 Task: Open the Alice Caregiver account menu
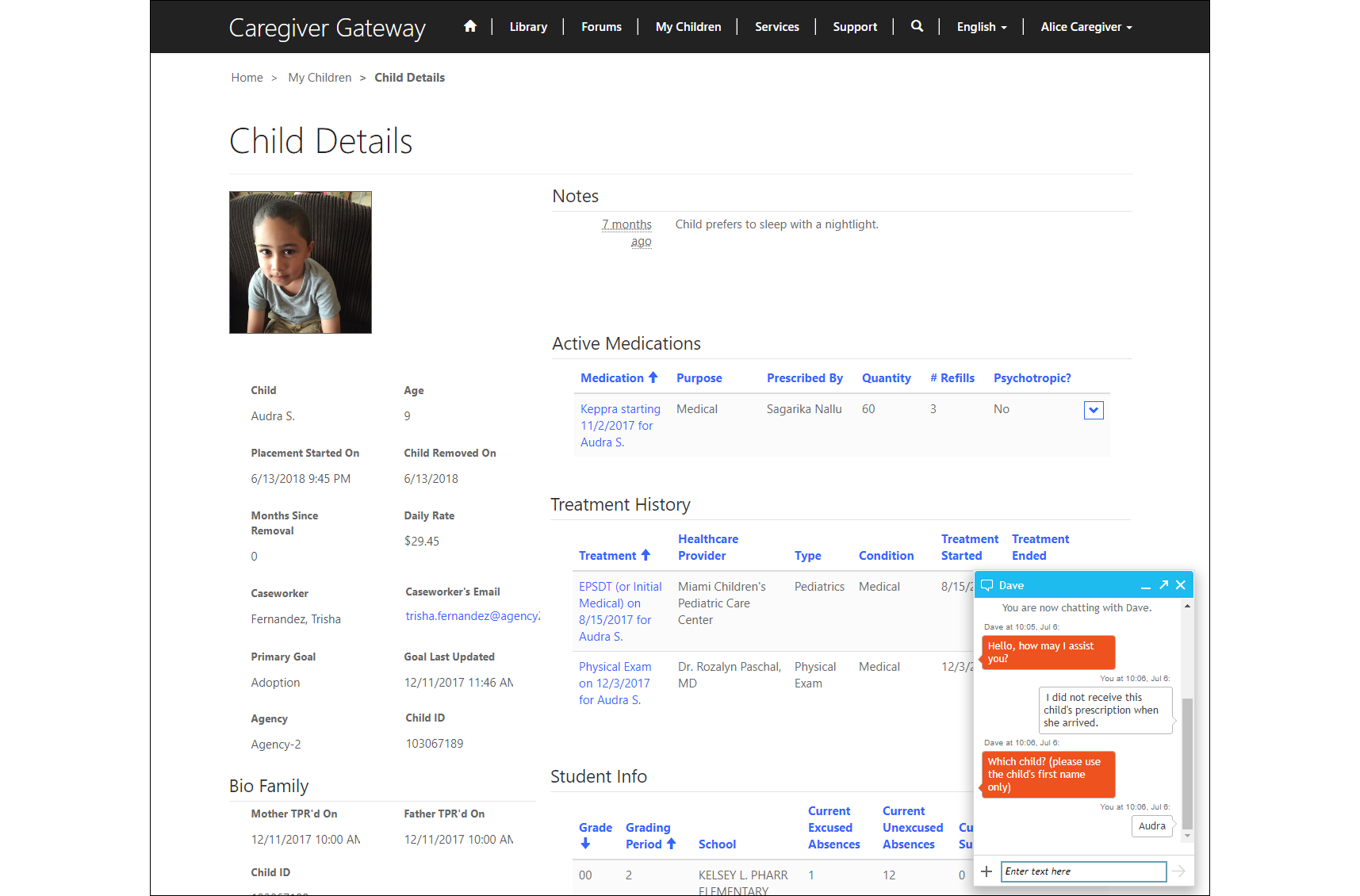[1086, 27]
